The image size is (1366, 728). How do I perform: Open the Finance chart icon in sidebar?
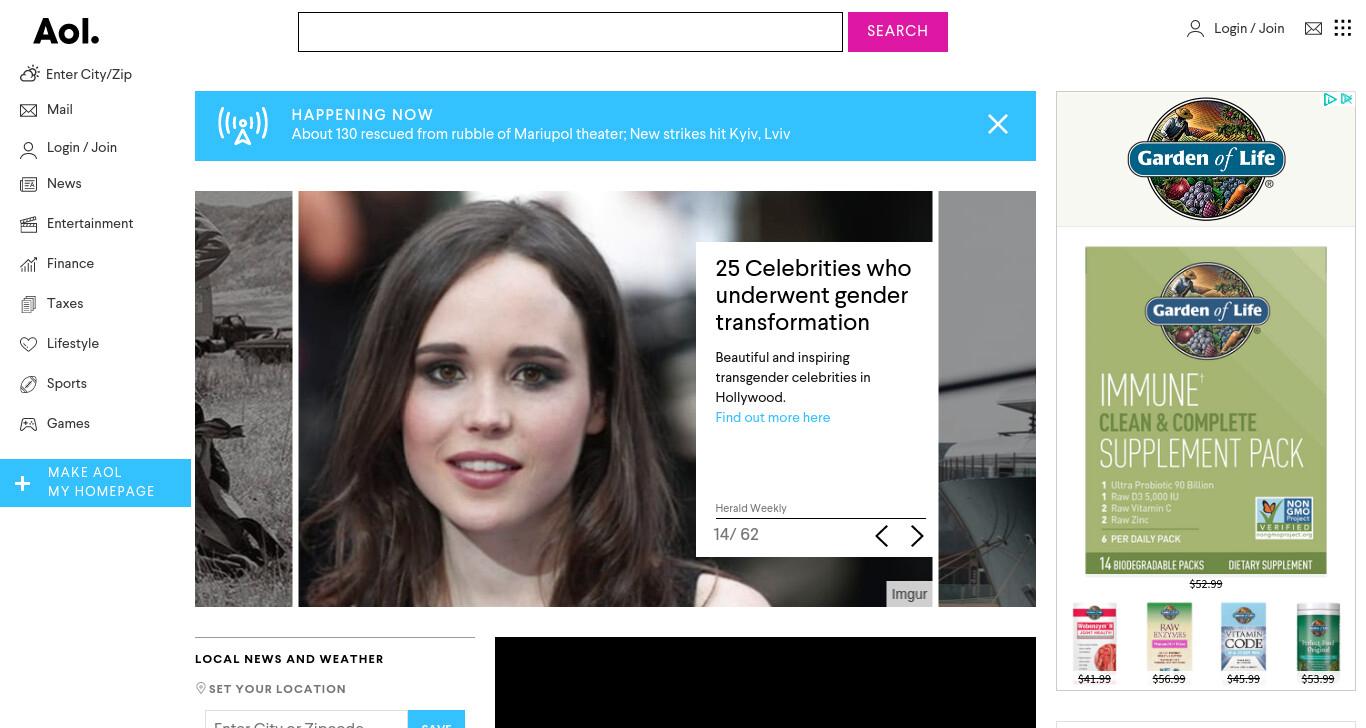pyautogui.click(x=29, y=264)
